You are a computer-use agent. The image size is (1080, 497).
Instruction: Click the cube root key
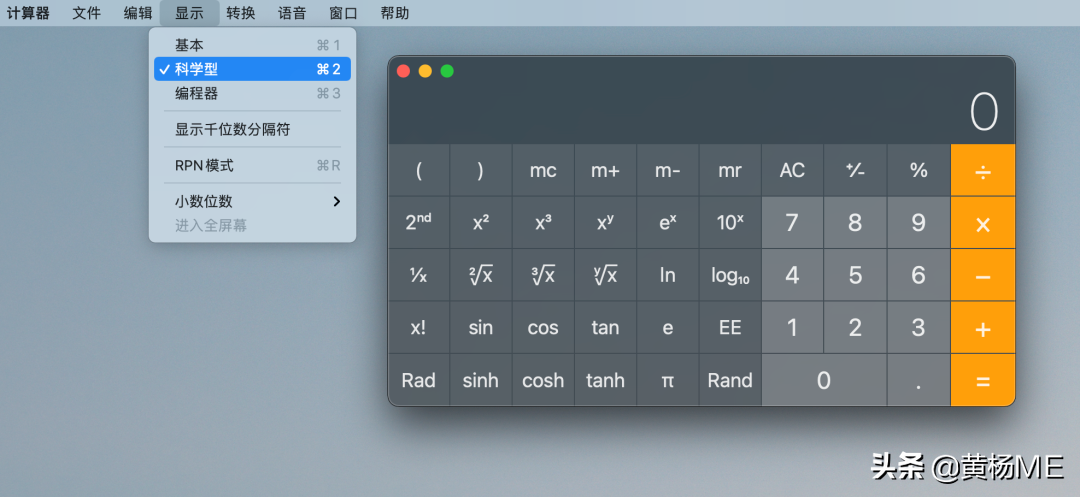tap(543, 275)
